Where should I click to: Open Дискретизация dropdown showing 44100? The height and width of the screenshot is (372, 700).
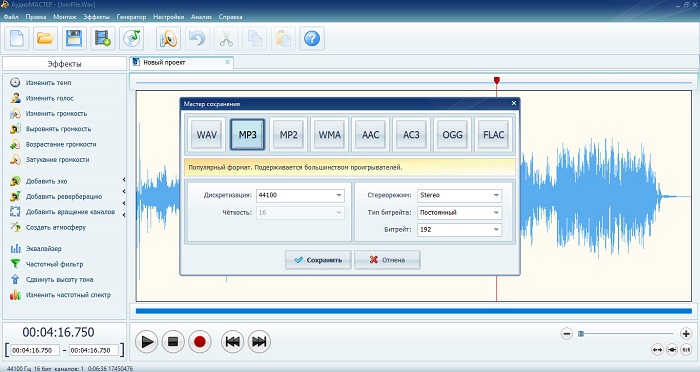(x=300, y=195)
